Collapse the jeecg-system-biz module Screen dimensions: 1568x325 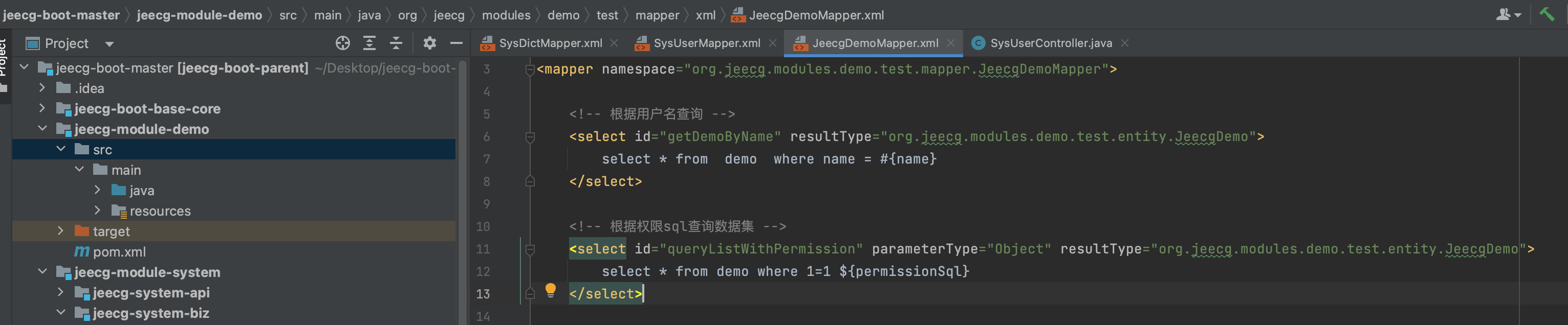tap(61, 312)
